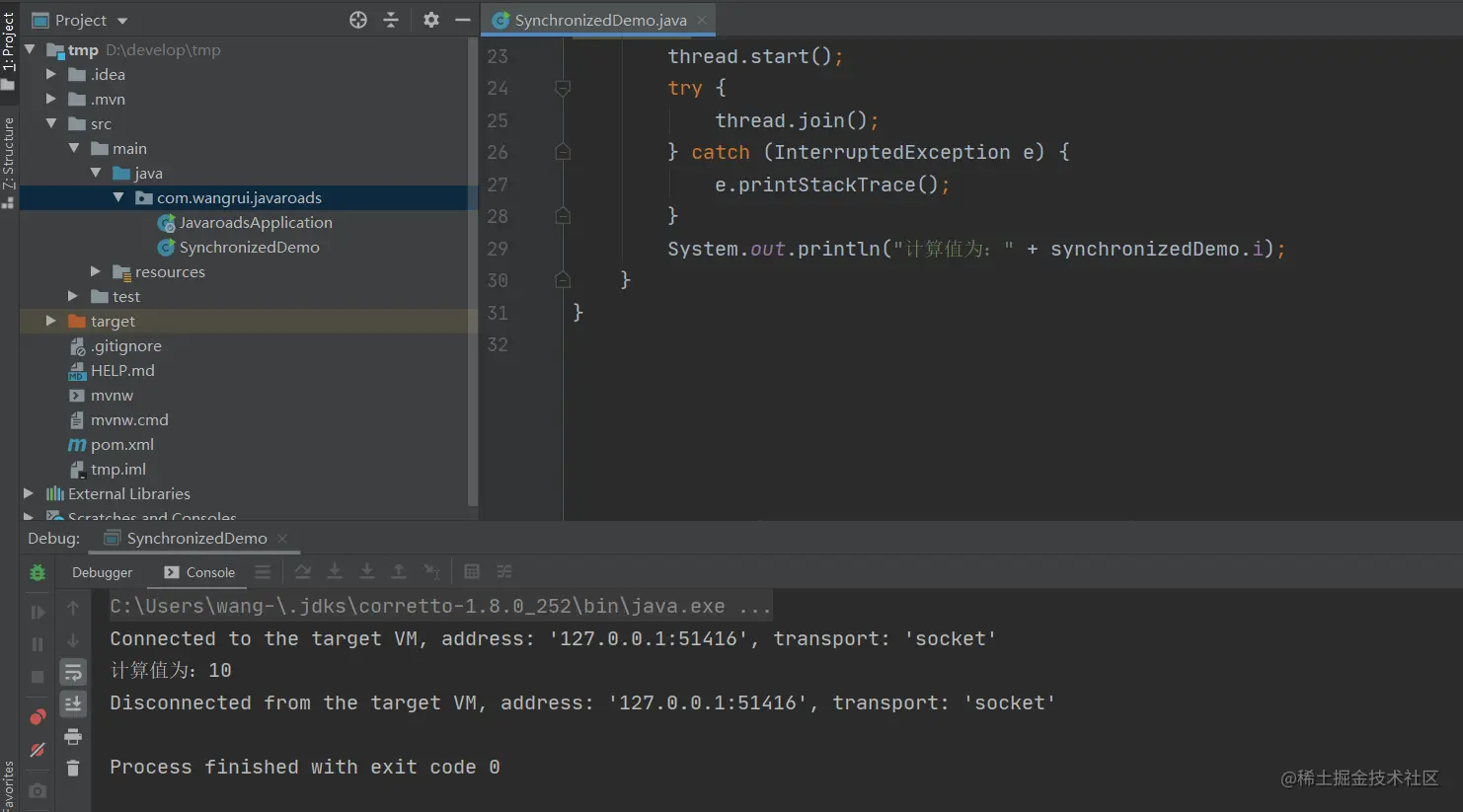Click the Evaluate Expression calculator icon
Viewport: 1463px width, 812px height.
pos(472,571)
